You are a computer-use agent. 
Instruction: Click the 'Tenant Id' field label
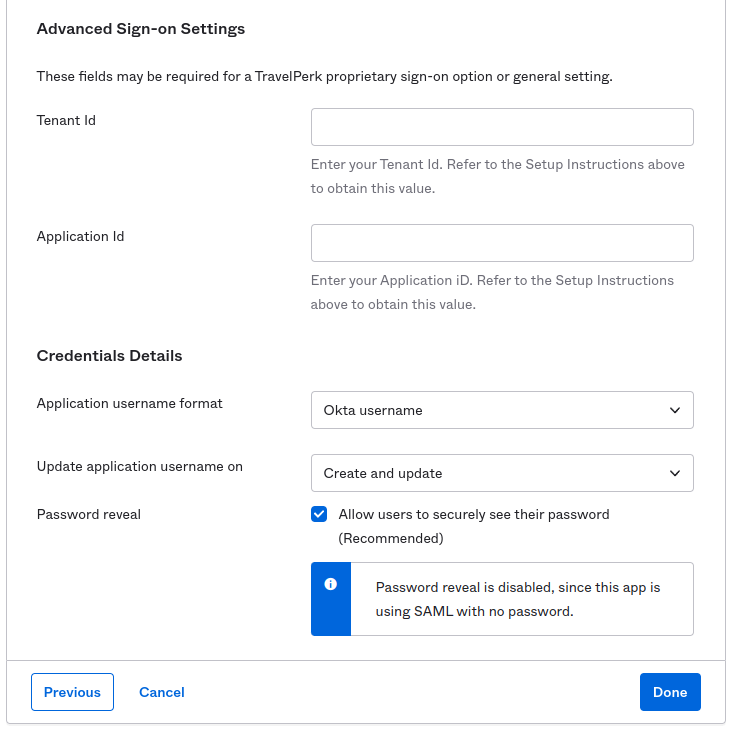[x=66, y=120]
